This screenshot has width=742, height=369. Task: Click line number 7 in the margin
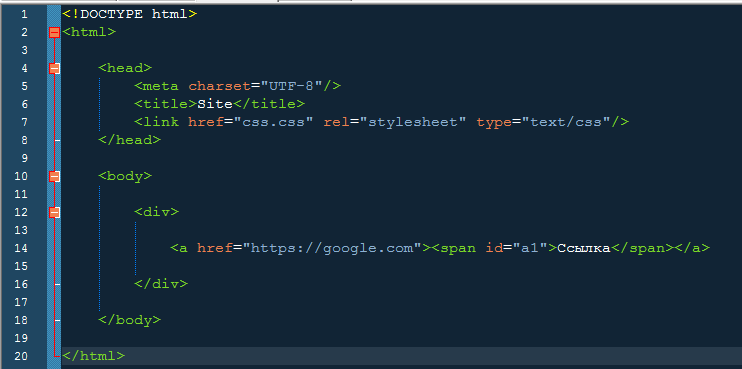click(24, 122)
